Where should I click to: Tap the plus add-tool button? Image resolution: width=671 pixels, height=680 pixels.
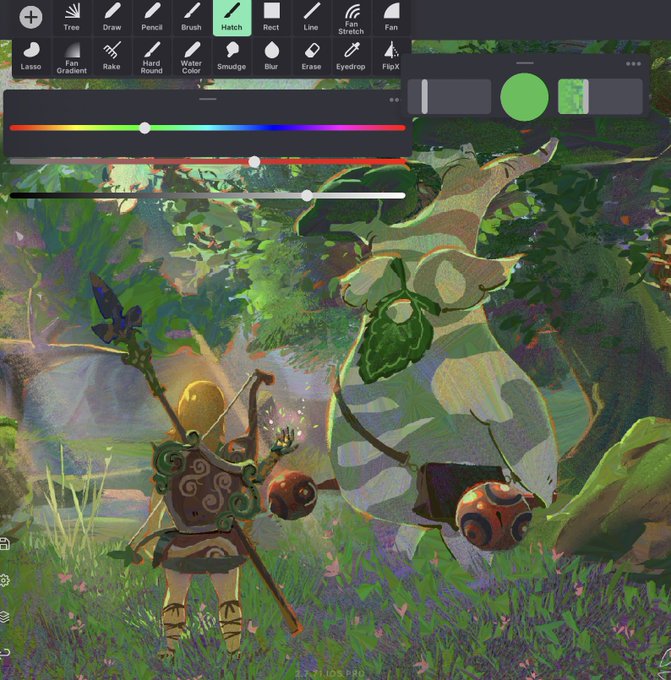point(31,17)
